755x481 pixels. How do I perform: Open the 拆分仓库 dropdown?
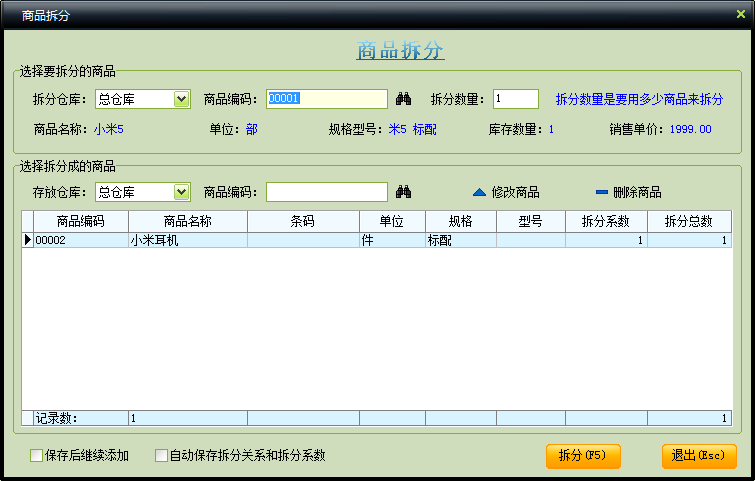click(182, 99)
